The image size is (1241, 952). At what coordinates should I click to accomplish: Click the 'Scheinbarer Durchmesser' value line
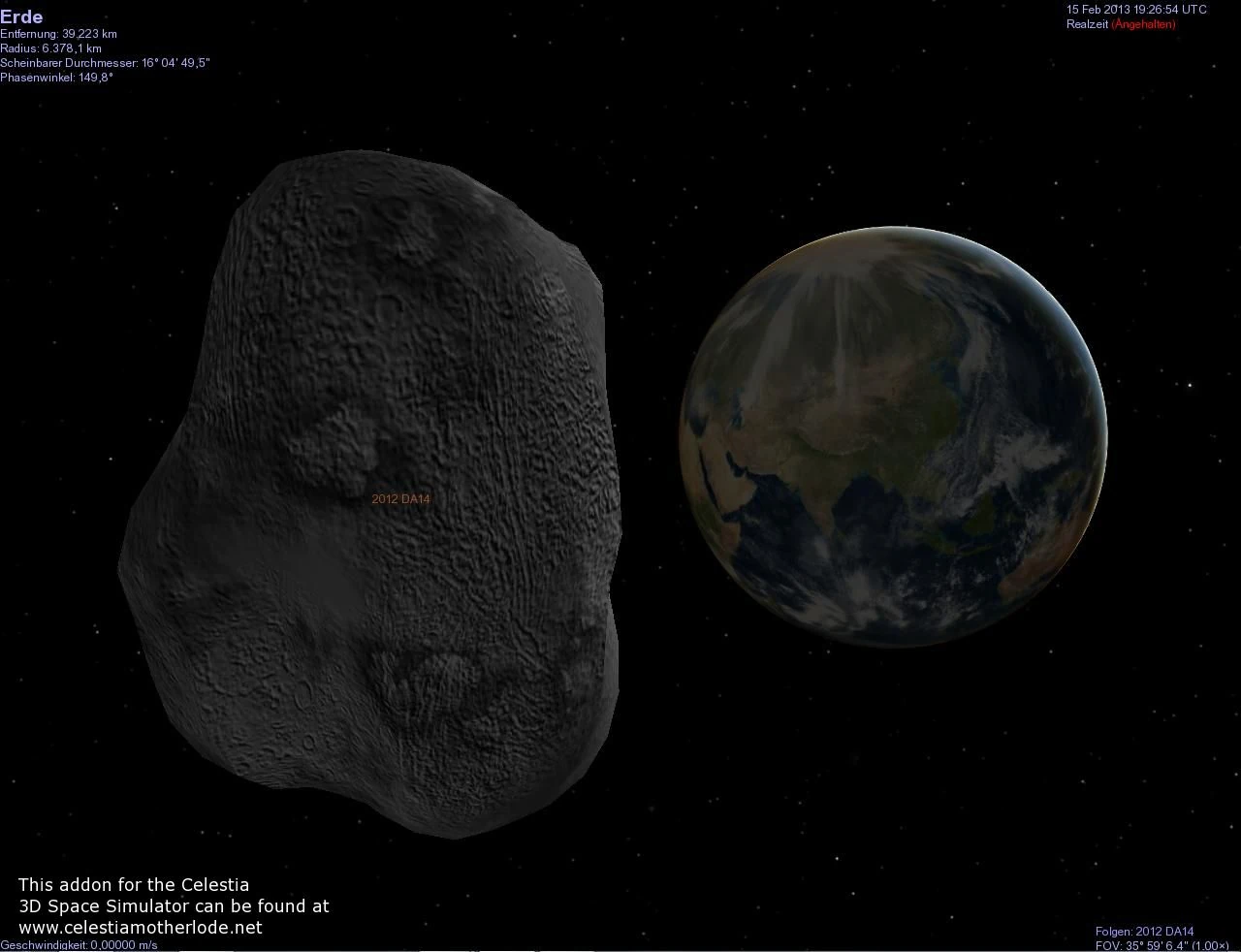pos(105,63)
